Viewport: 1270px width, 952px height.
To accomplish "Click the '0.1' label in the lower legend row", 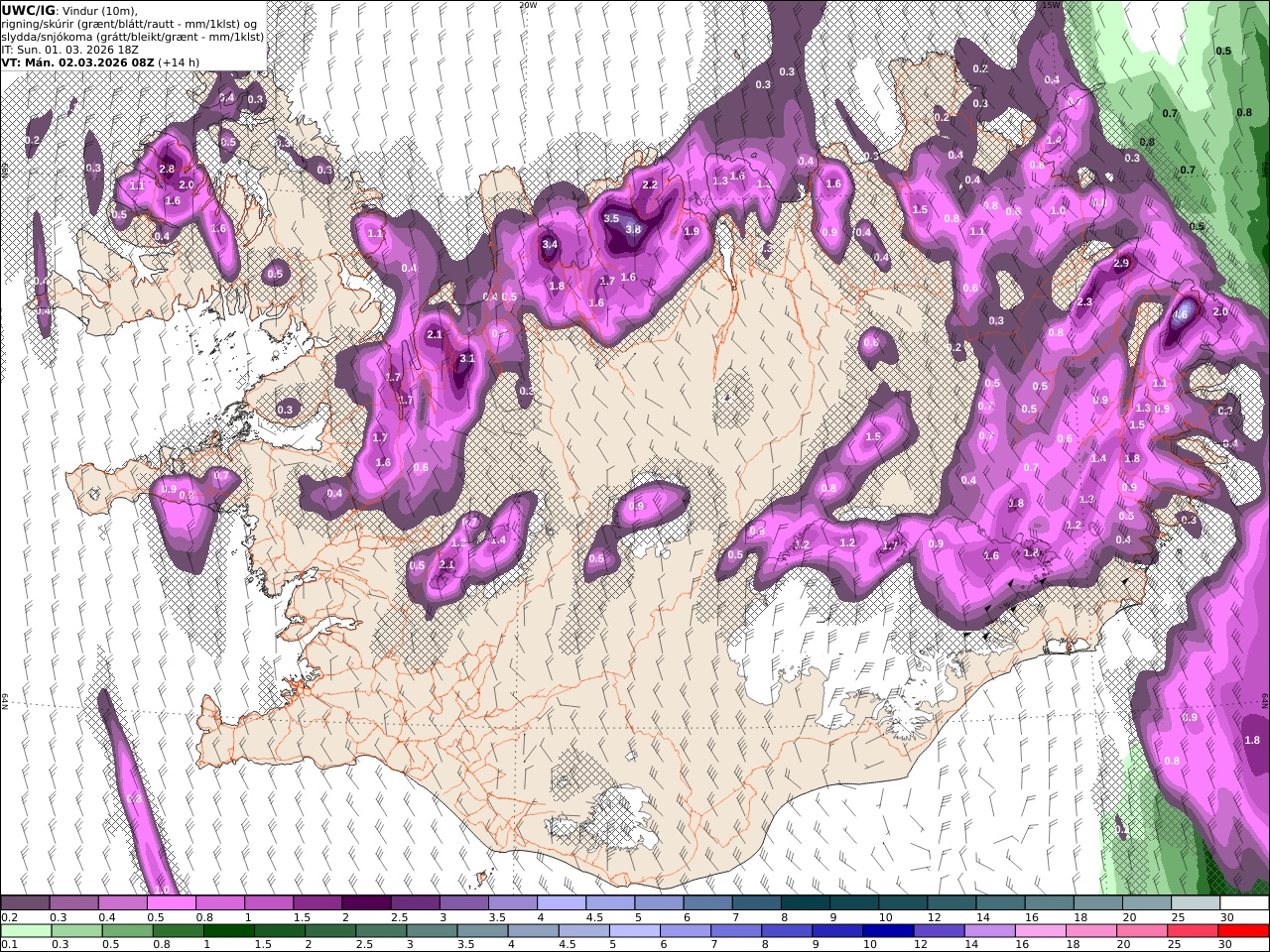I will pos(11,945).
